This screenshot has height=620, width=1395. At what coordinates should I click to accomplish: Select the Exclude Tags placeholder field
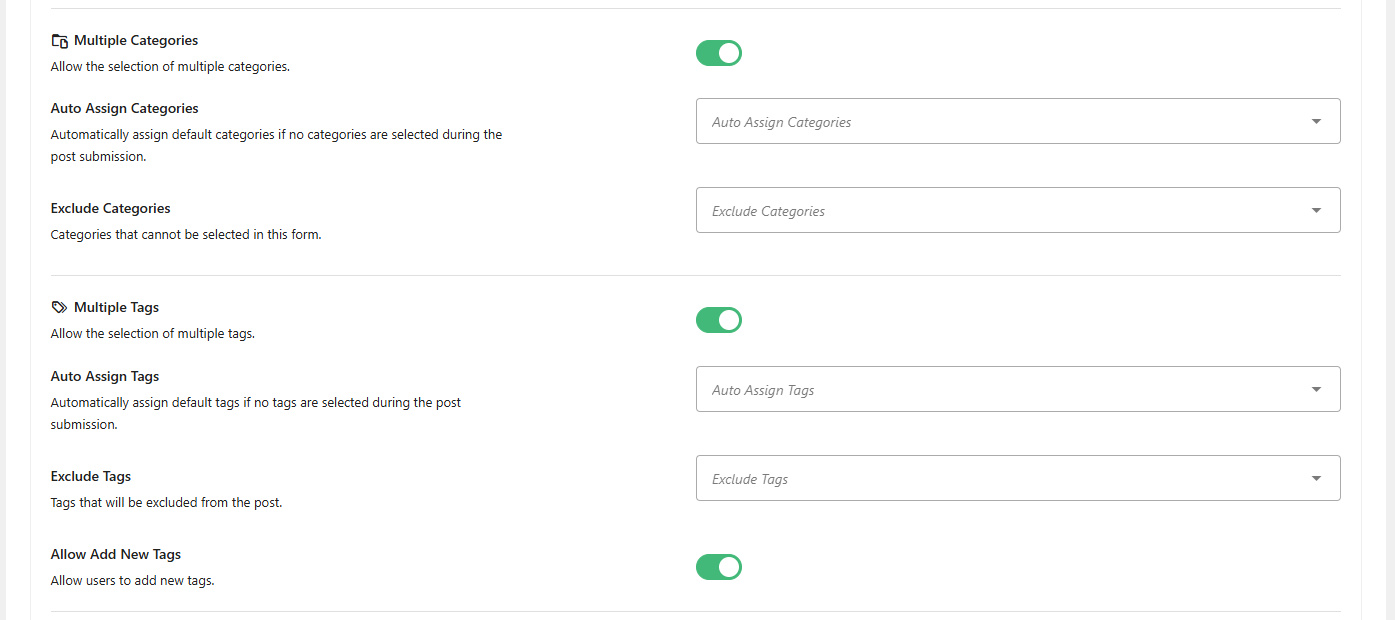[x=1018, y=478]
